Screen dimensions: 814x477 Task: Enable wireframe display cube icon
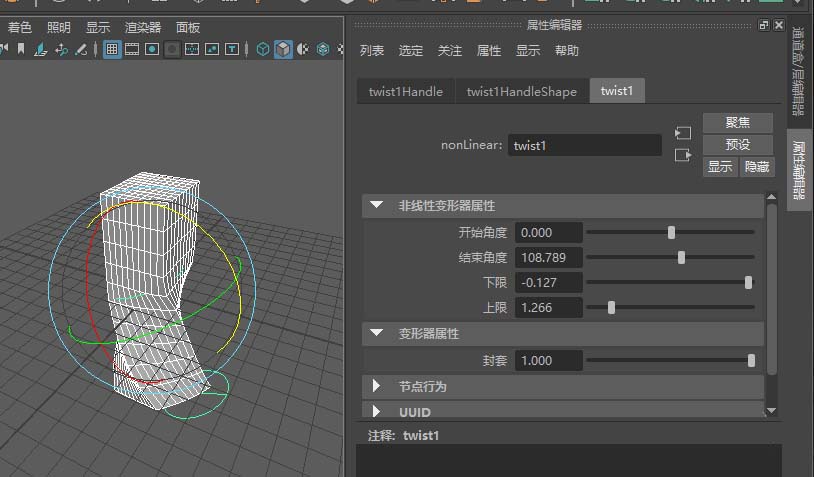coord(263,49)
